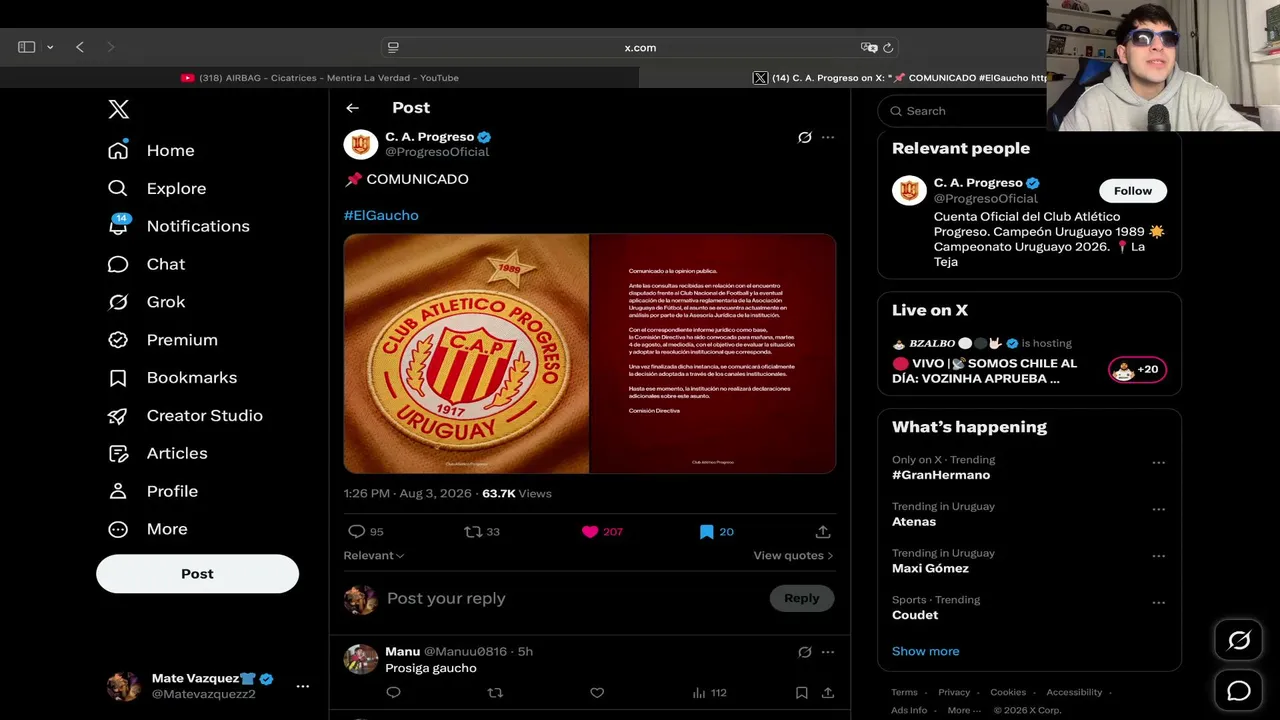Like Manu's reply
This screenshot has width=1280, height=720.
(597, 692)
